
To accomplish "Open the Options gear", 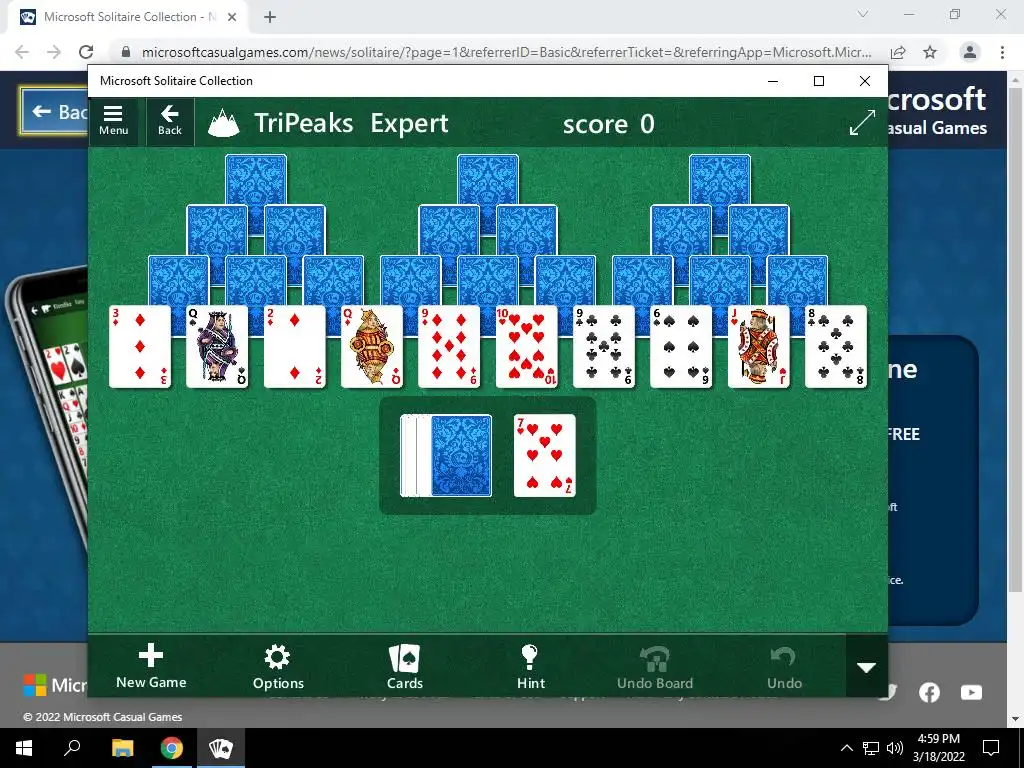I will pos(278,666).
